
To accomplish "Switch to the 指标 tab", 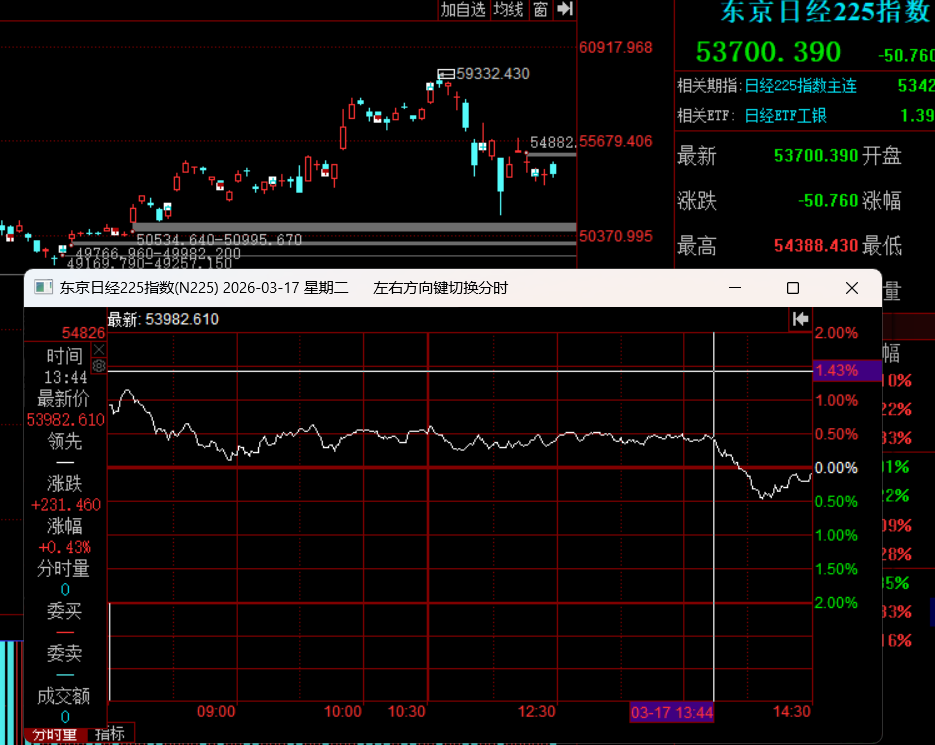I will pos(110,734).
